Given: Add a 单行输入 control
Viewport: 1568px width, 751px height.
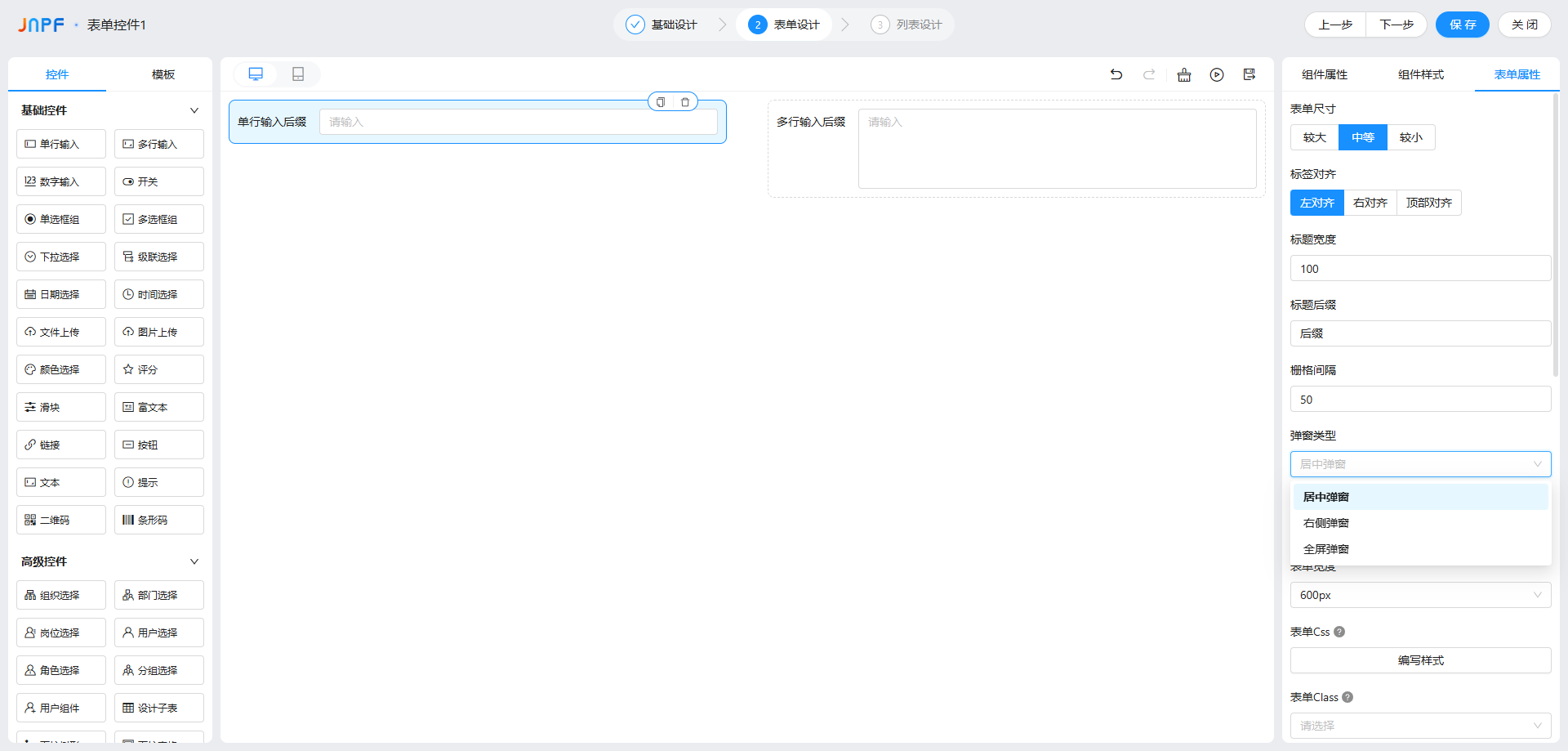Looking at the screenshot, I should point(61,144).
